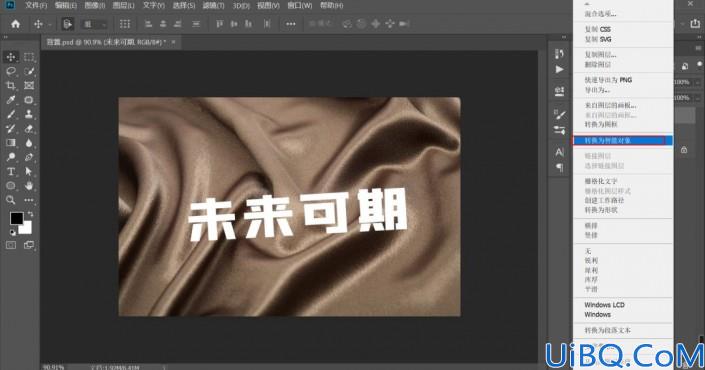
Task: Expand collapsed panel dock double-arrow
Action: 564,37
